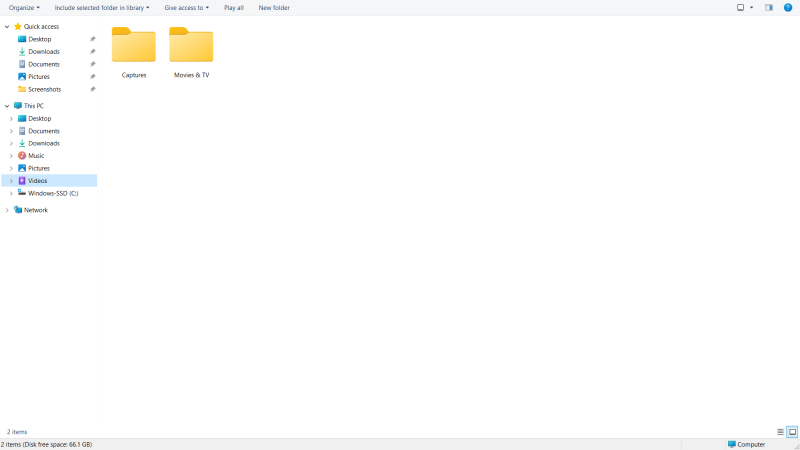Select Screenshots label in Quick access
This screenshot has width=800, height=450.
[44, 89]
